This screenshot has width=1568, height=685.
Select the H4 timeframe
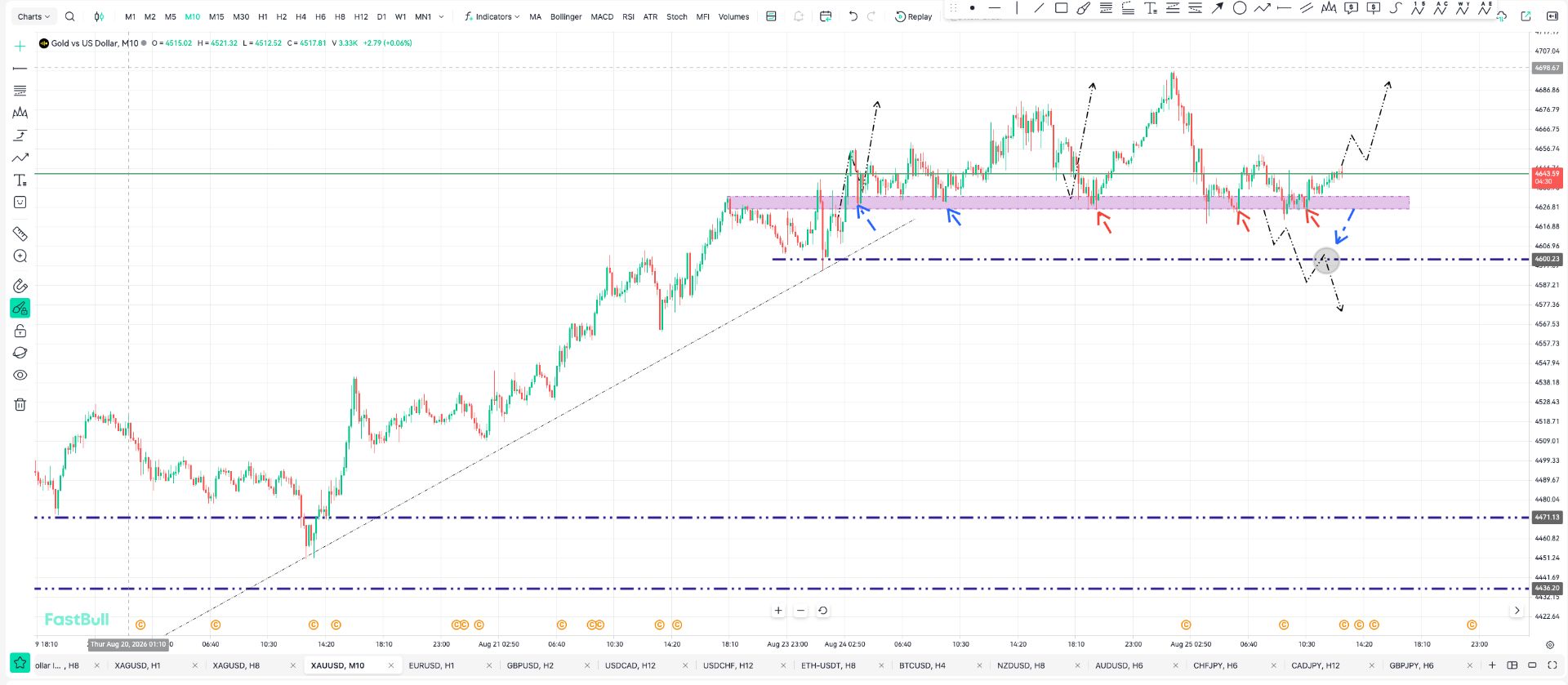(301, 16)
